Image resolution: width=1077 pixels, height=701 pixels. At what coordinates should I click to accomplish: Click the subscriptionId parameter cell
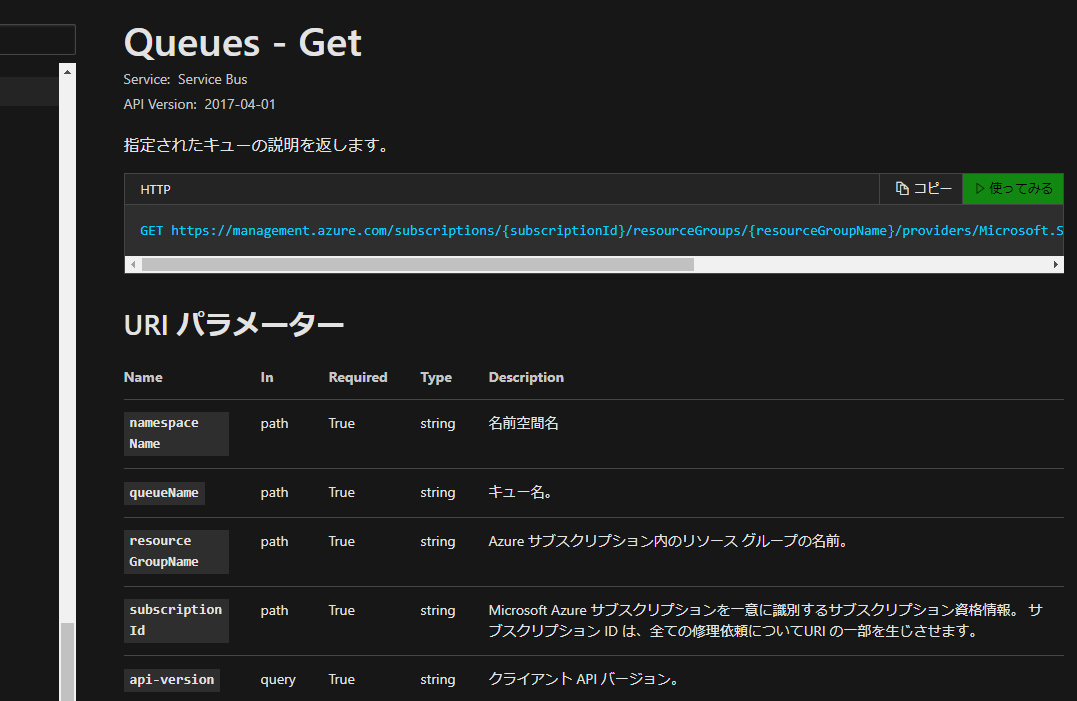[176, 621]
